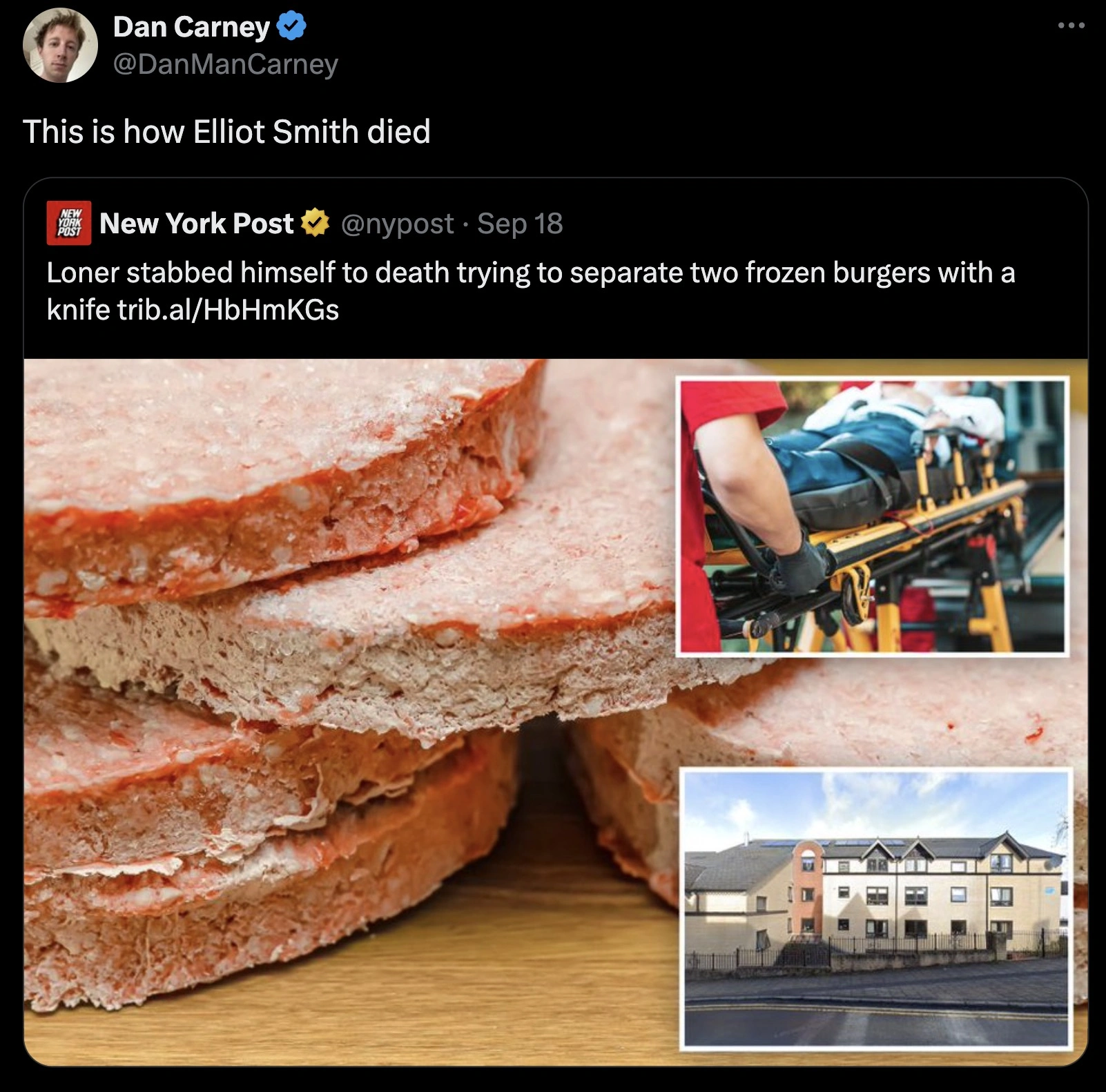The height and width of the screenshot is (1092, 1106).
Task: Click the frozen burger patties main image
Action: click(x=345, y=711)
